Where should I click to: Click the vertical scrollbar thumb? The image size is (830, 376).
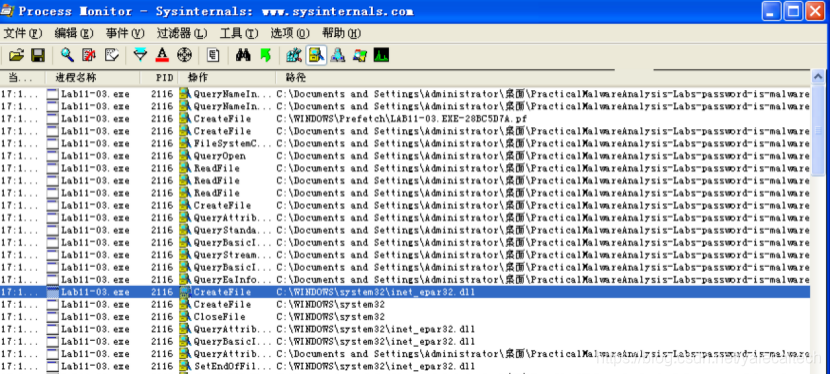[818, 130]
